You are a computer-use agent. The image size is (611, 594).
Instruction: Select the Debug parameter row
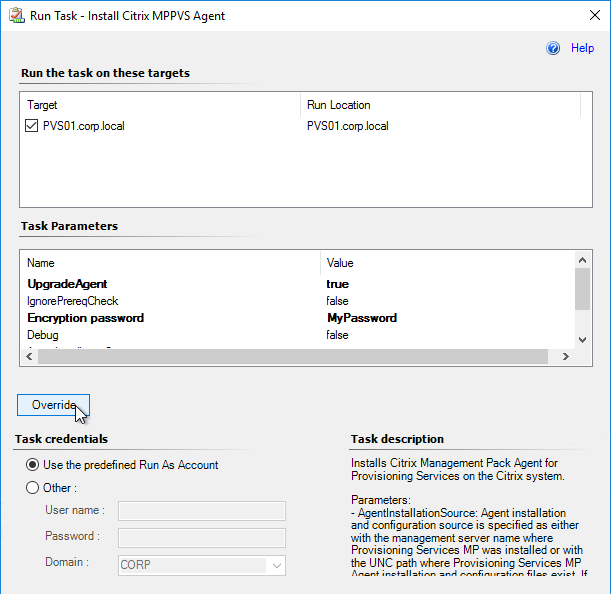(297, 335)
